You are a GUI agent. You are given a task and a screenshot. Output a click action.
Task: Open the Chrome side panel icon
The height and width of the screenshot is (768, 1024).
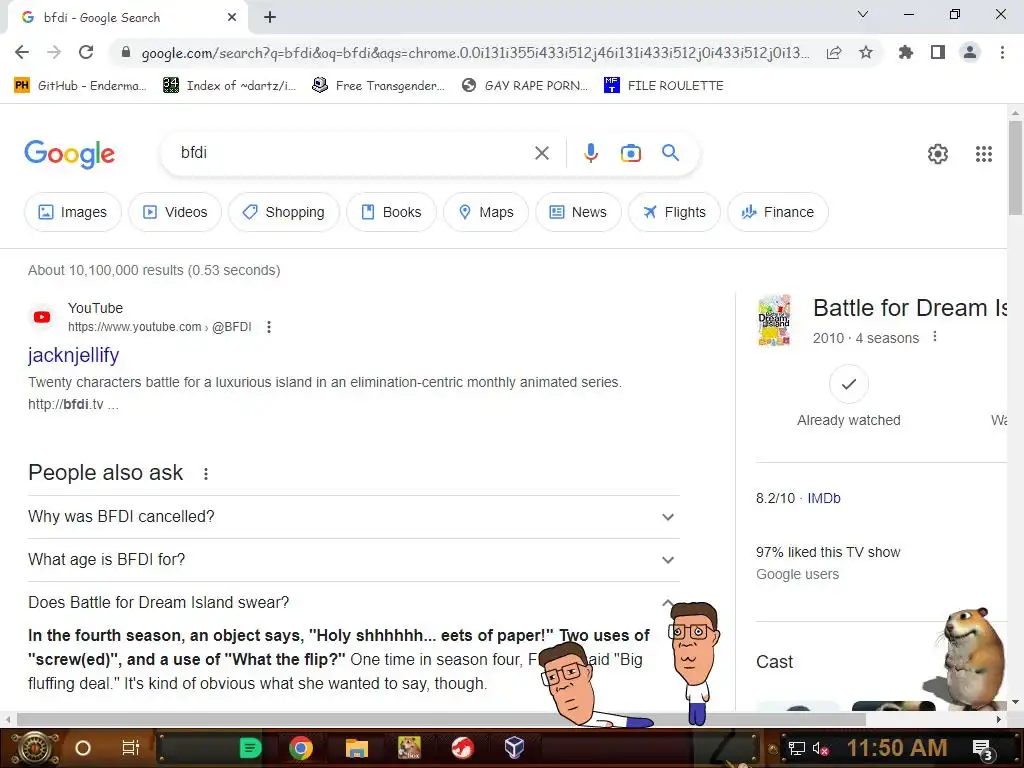click(938, 52)
